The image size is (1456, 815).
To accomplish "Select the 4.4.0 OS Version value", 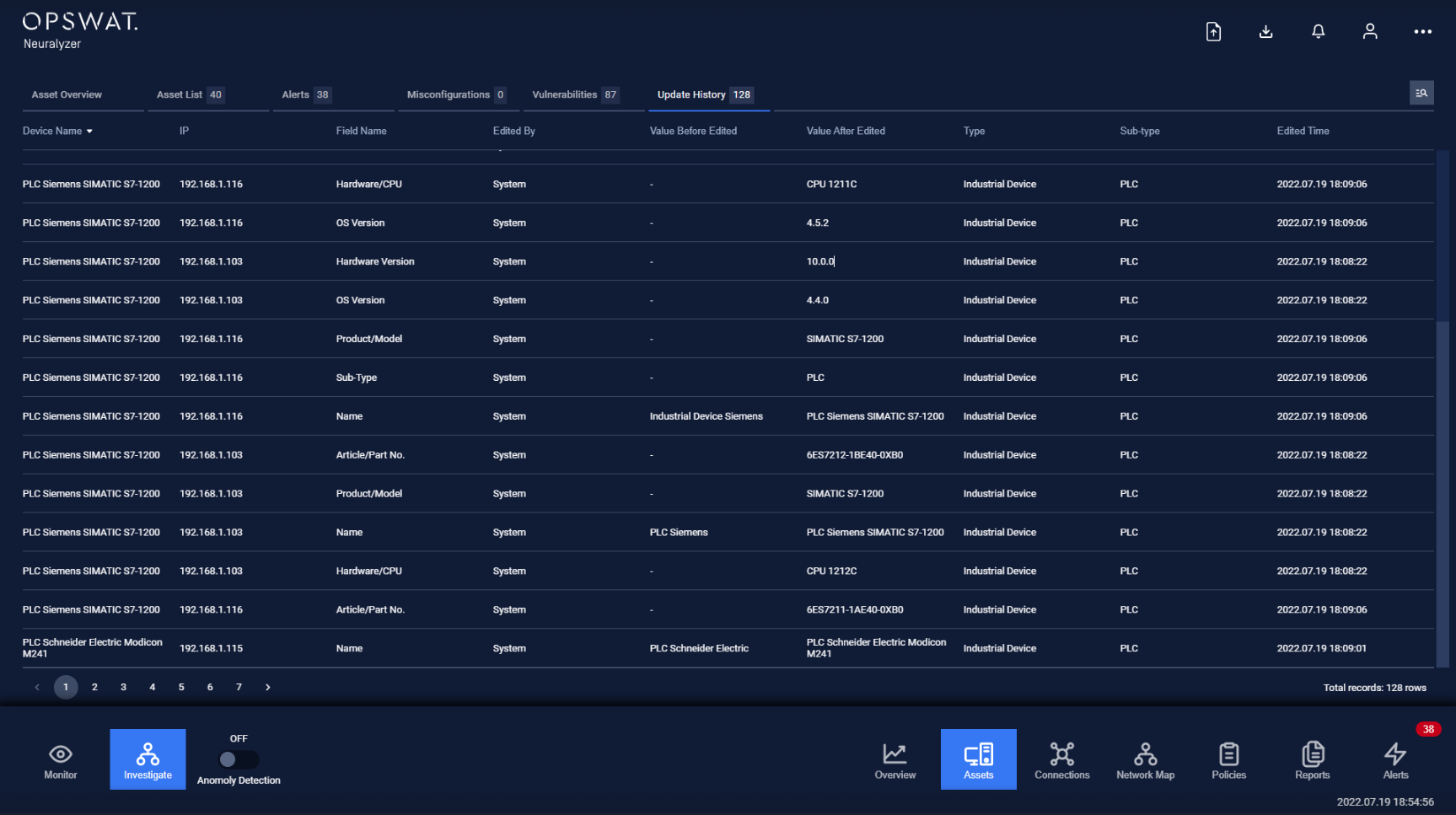I will pos(817,300).
